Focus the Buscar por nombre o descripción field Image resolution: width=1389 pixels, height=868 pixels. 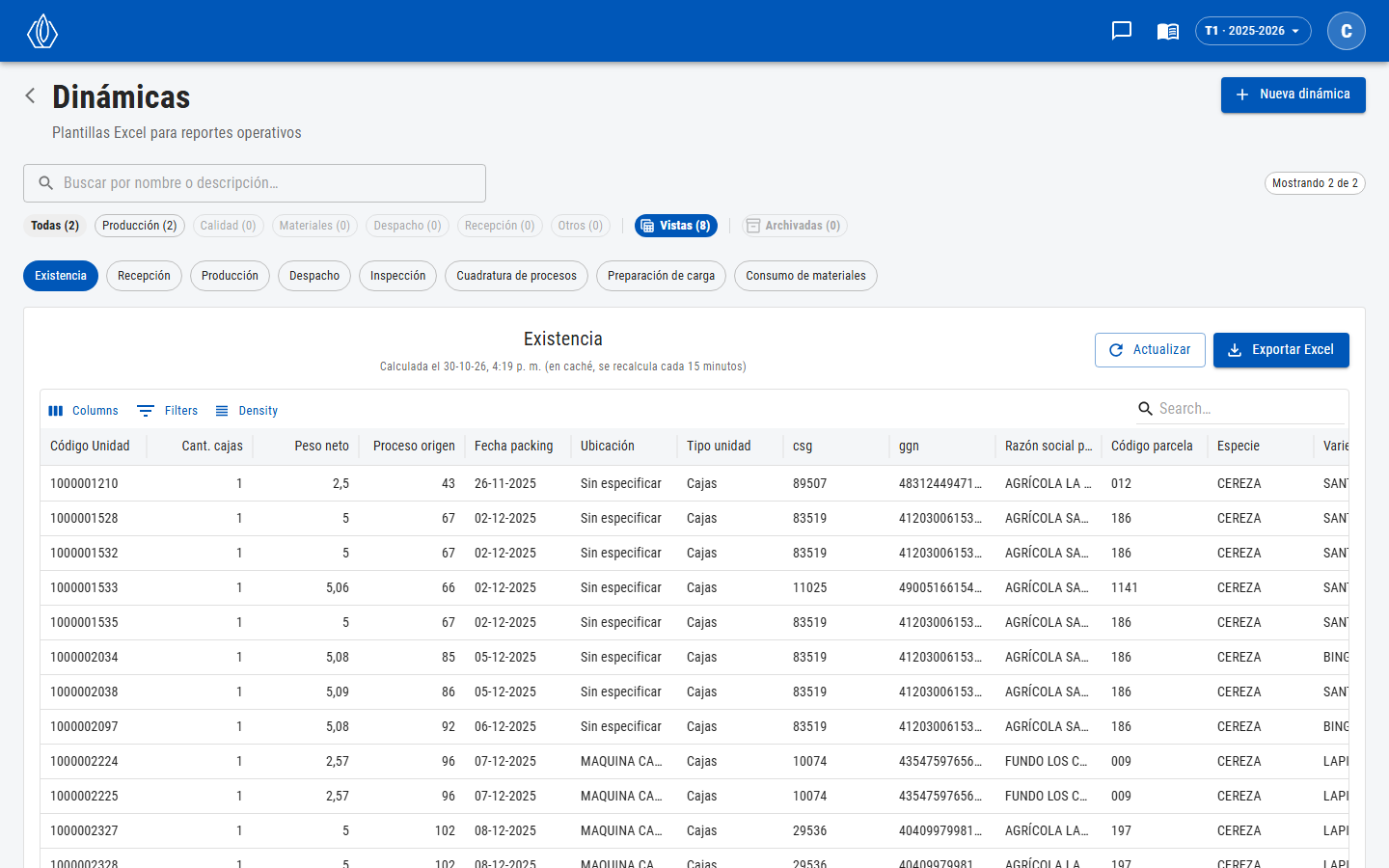click(x=255, y=183)
